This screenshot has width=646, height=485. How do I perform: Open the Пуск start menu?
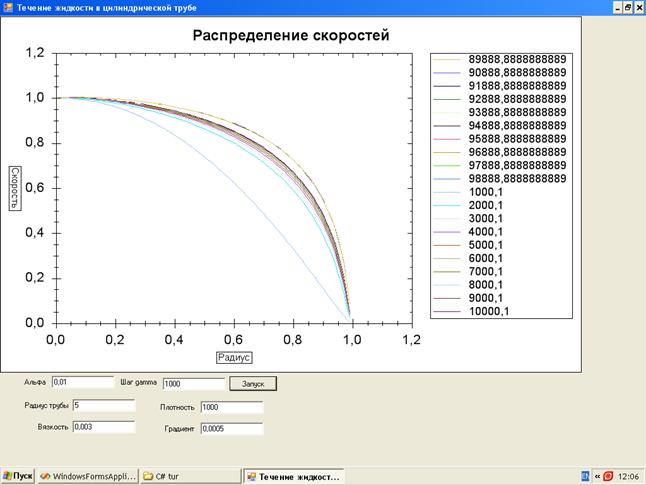(x=18, y=476)
